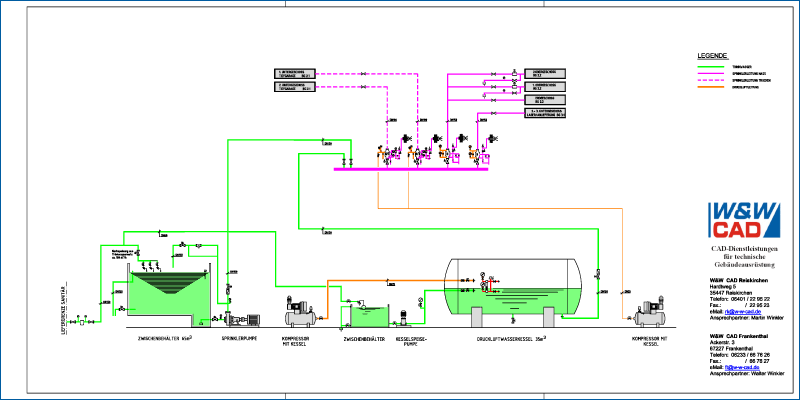Click the Ansprechpartner: Walter Winkler line
Image resolution: width=800 pixels, height=400 pixels.
[x=746, y=374]
